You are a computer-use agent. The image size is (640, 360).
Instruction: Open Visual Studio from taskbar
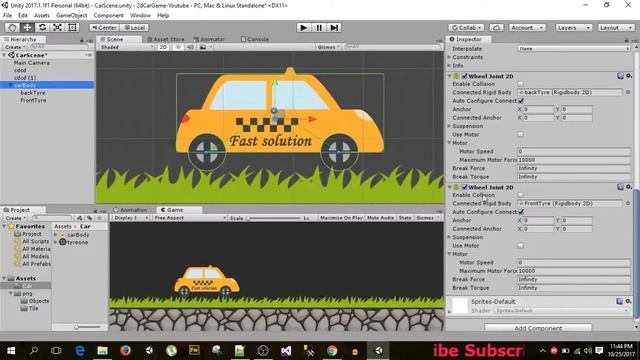[x=286, y=350]
